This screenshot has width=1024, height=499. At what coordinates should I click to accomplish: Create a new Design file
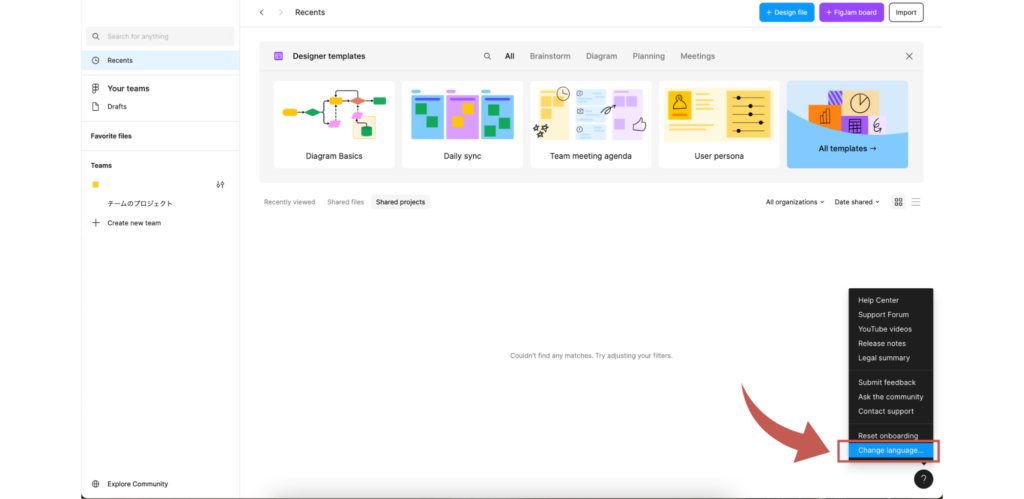(x=786, y=12)
